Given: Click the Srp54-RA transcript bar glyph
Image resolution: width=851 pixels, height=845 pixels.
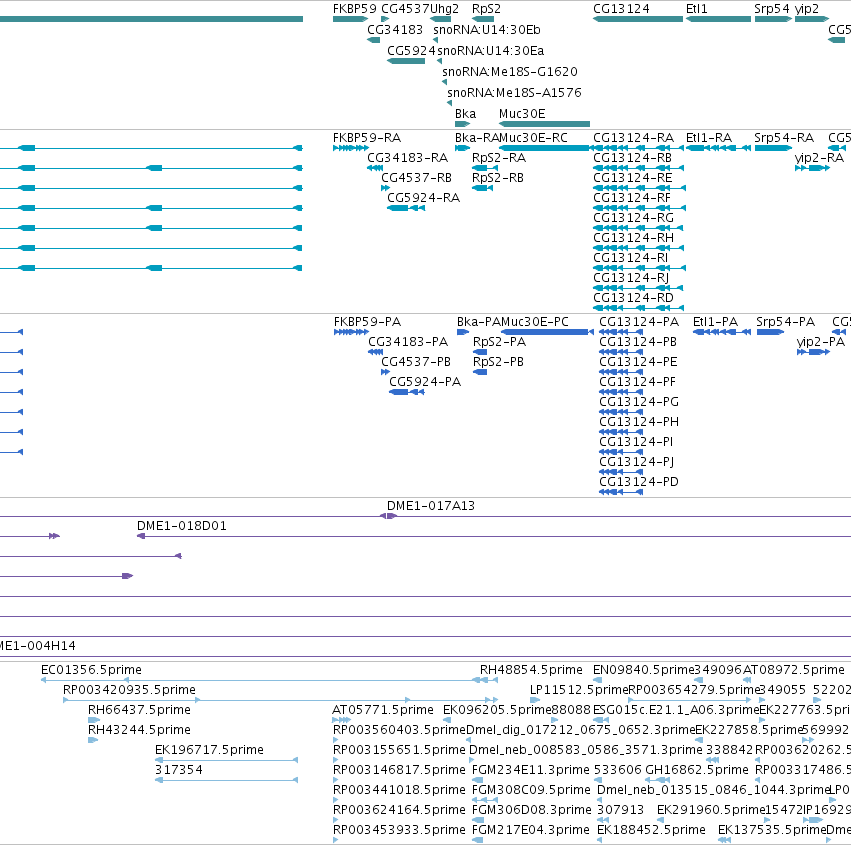Looking at the screenshot, I should pos(773,148).
